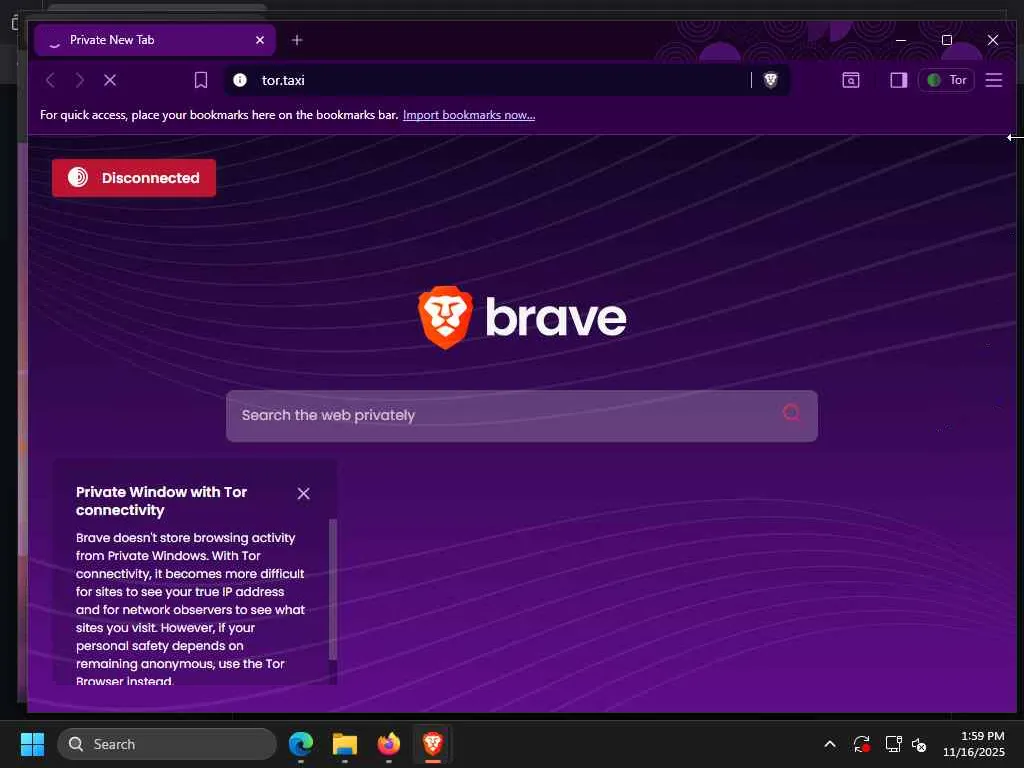This screenshot has height=768, width=1024.
Task: Go forward to the next page
Action: [x=80, y=80]
